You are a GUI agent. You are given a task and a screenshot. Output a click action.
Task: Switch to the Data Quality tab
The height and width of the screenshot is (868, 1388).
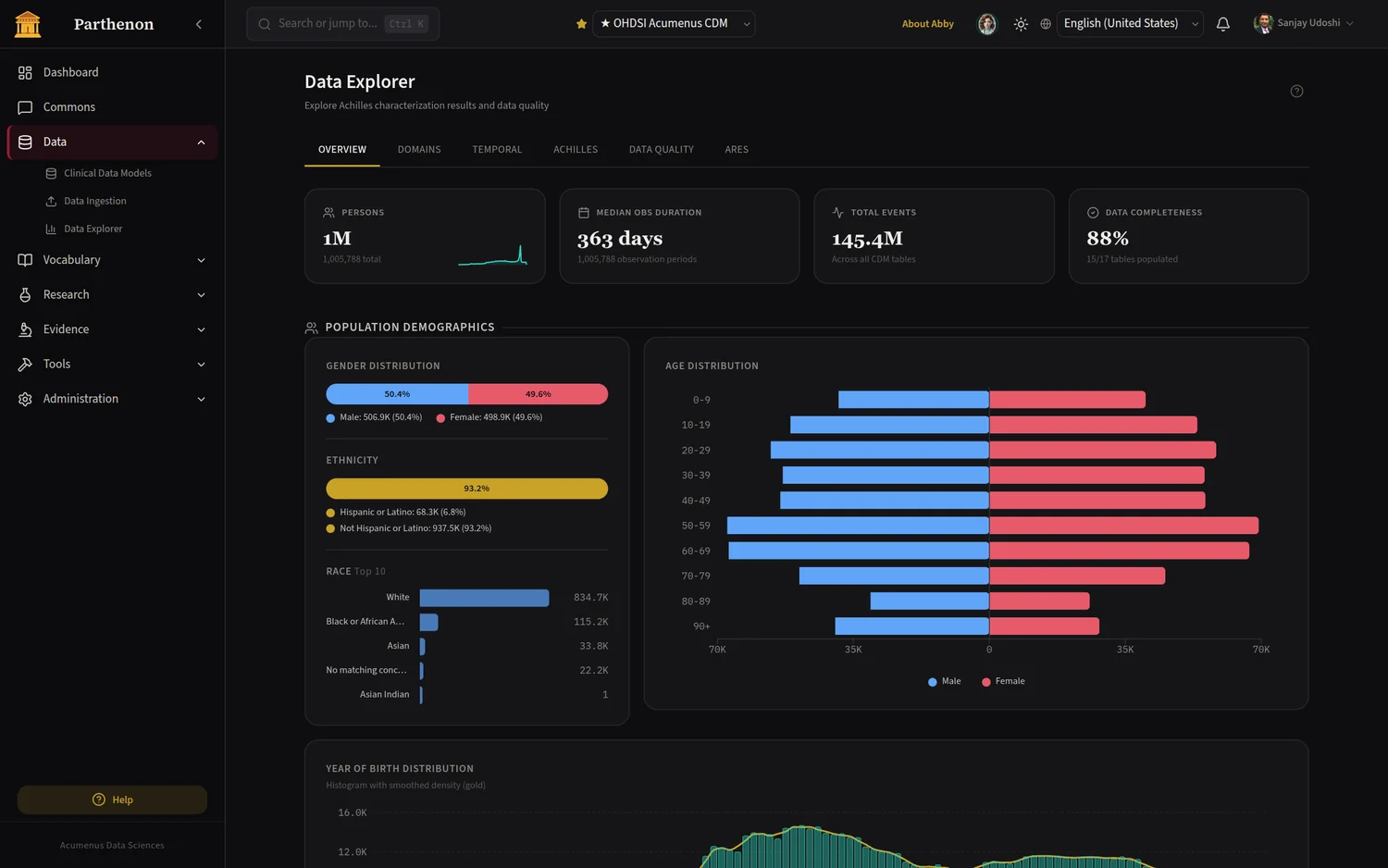[662, 150]
